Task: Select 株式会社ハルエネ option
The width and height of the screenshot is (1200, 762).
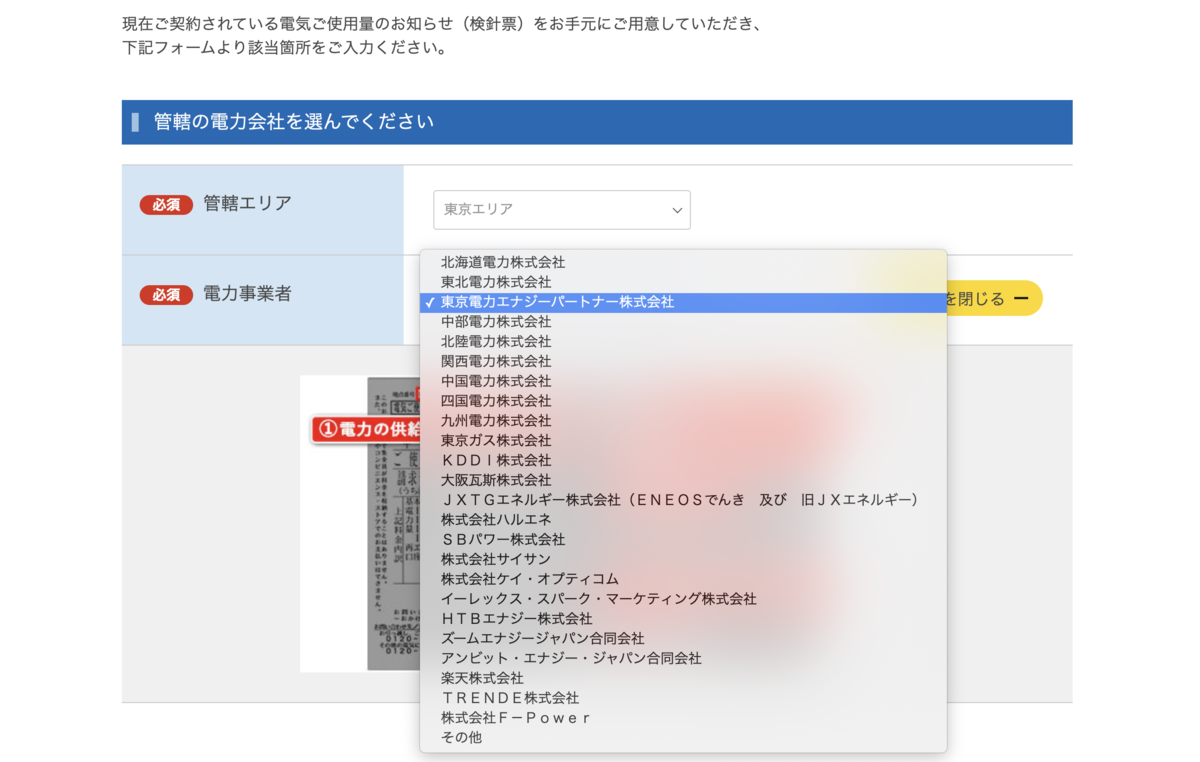Action: pos(683,520)
